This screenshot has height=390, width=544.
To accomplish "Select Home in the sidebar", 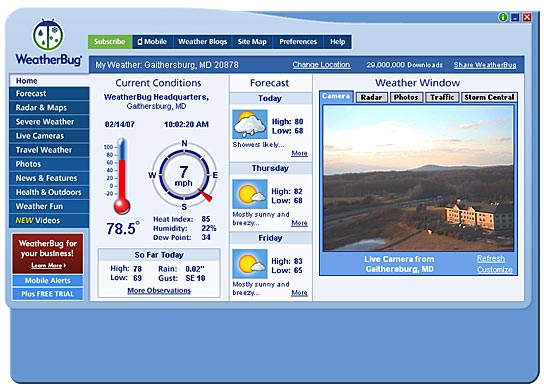I will pos(49,80).
